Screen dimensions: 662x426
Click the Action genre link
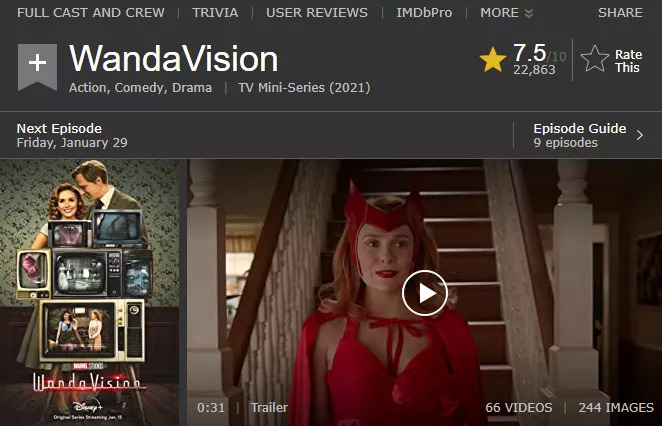click(87, 88)
